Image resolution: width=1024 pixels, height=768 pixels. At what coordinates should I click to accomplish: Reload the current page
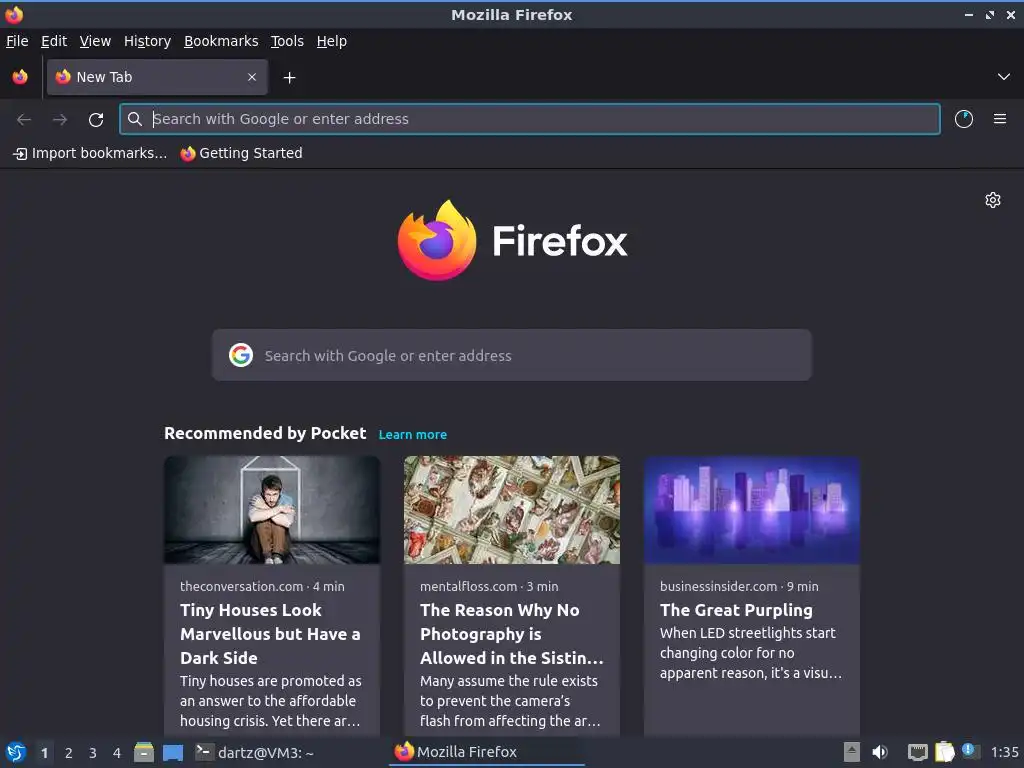click(96, 120)
